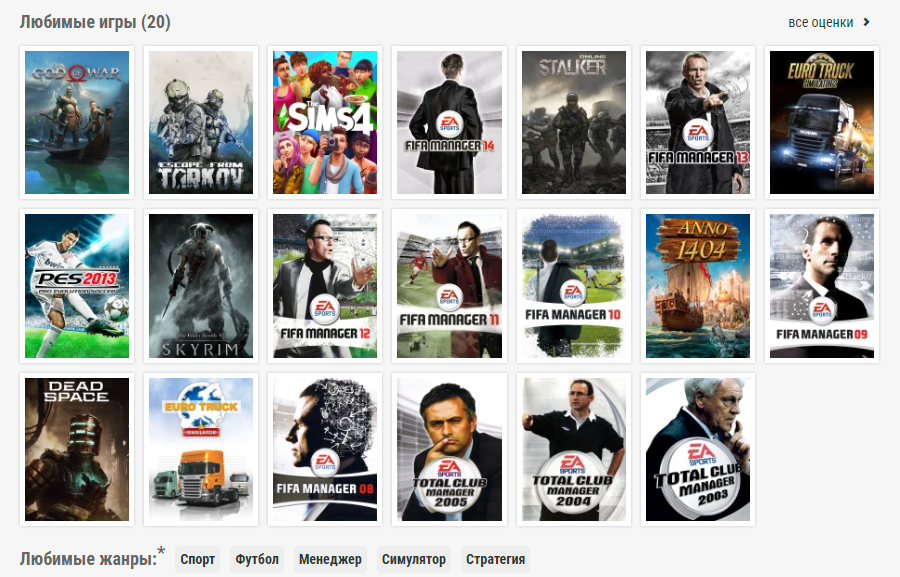Viewport: 900px width, 577px height.
Task: Select the 'Симулятор' genre tag
Action: click(414, 559)
